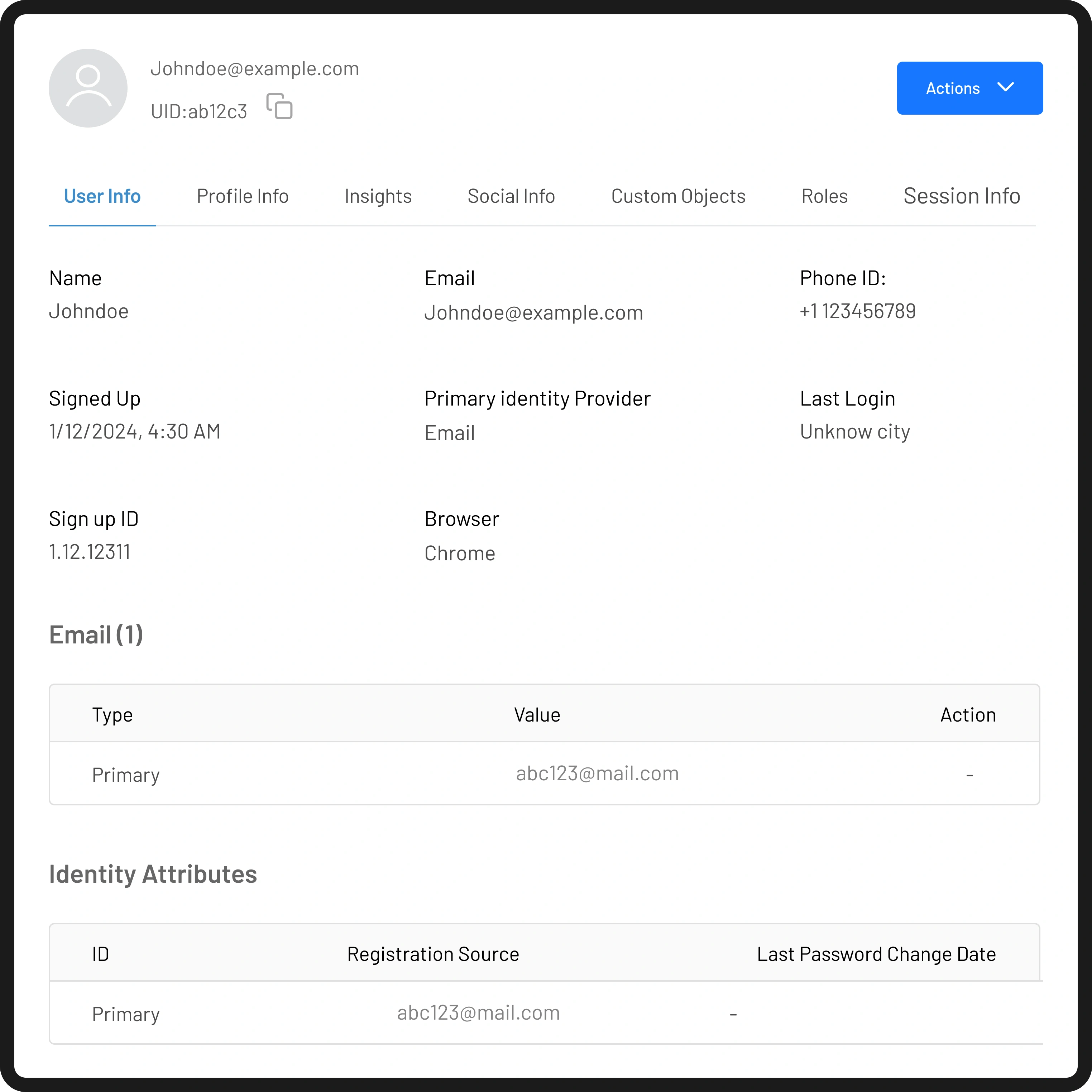1092x1092 pixels.
Task: Switch to Session Info tab
Action: click(x=962, y=196)
